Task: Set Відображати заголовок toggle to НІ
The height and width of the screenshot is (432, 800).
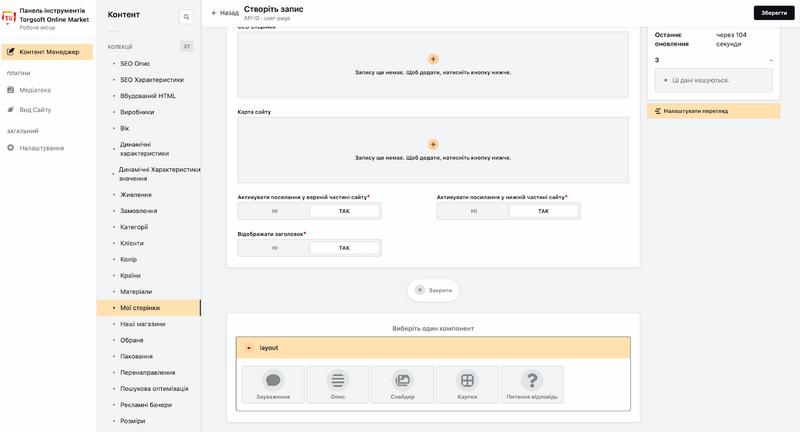Action: (274, 248)
